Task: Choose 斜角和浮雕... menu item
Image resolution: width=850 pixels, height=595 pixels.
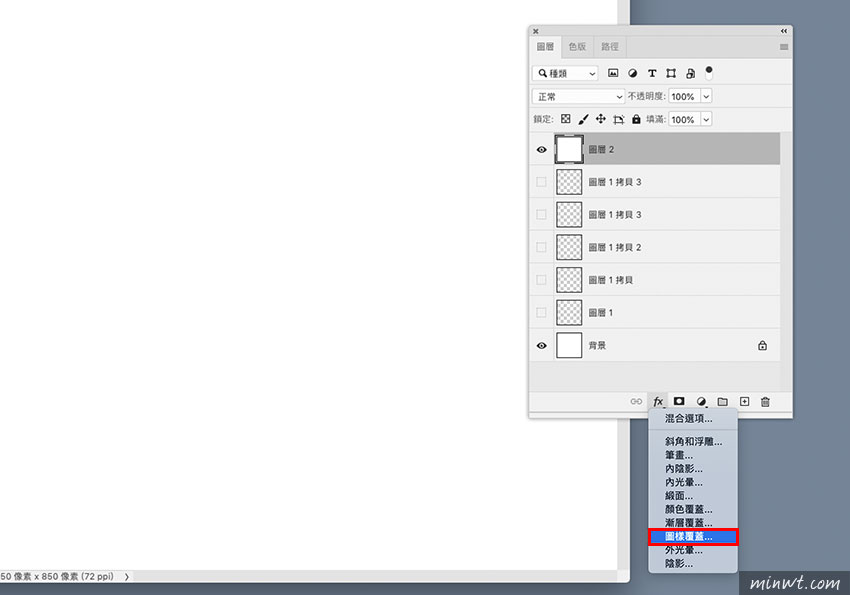Action: pyautogui.click(x=693, y=442)
